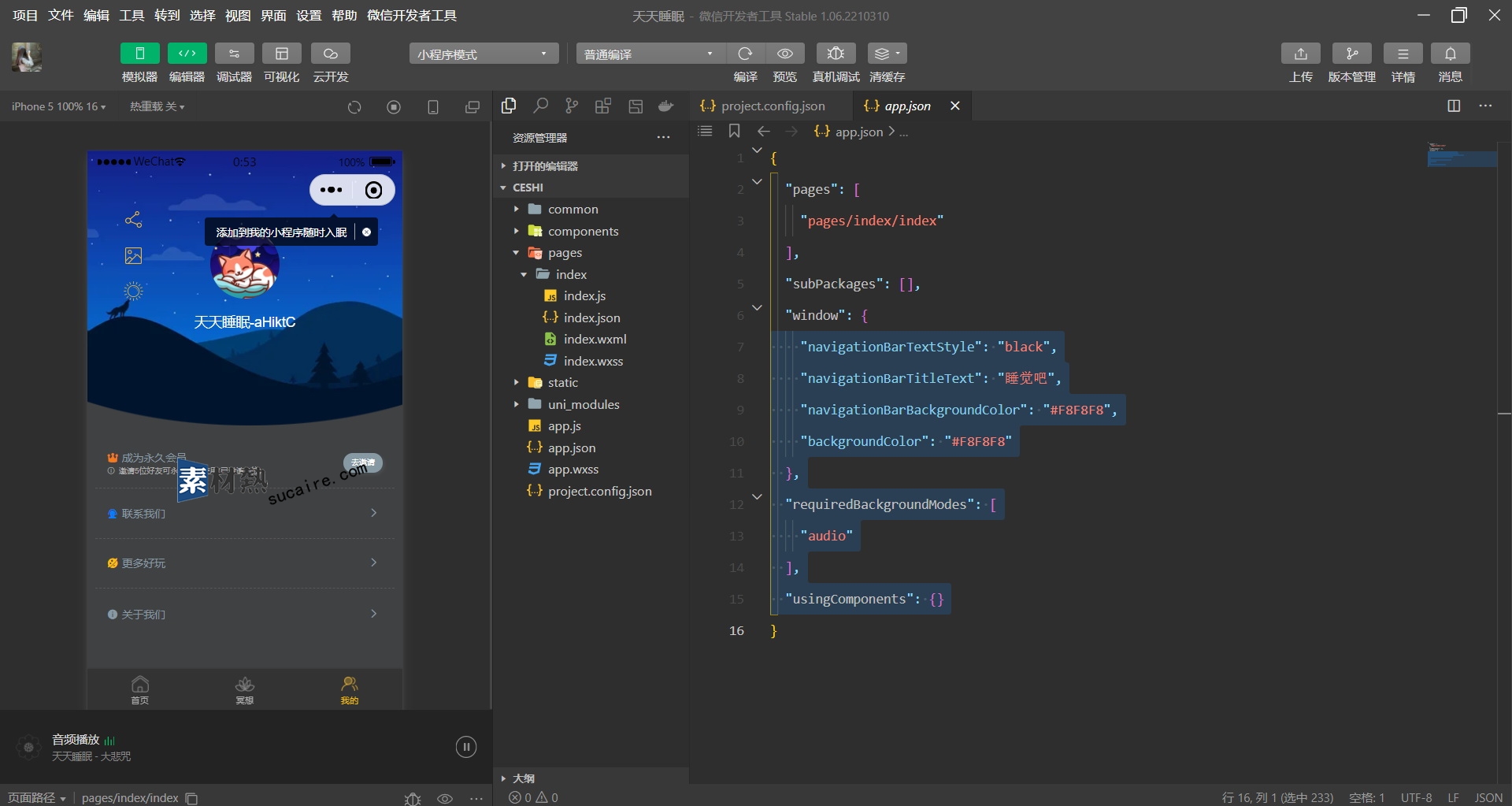1512x806 pixels.
Task: Open the hot reload dropdown
Action: pos(157,106)
